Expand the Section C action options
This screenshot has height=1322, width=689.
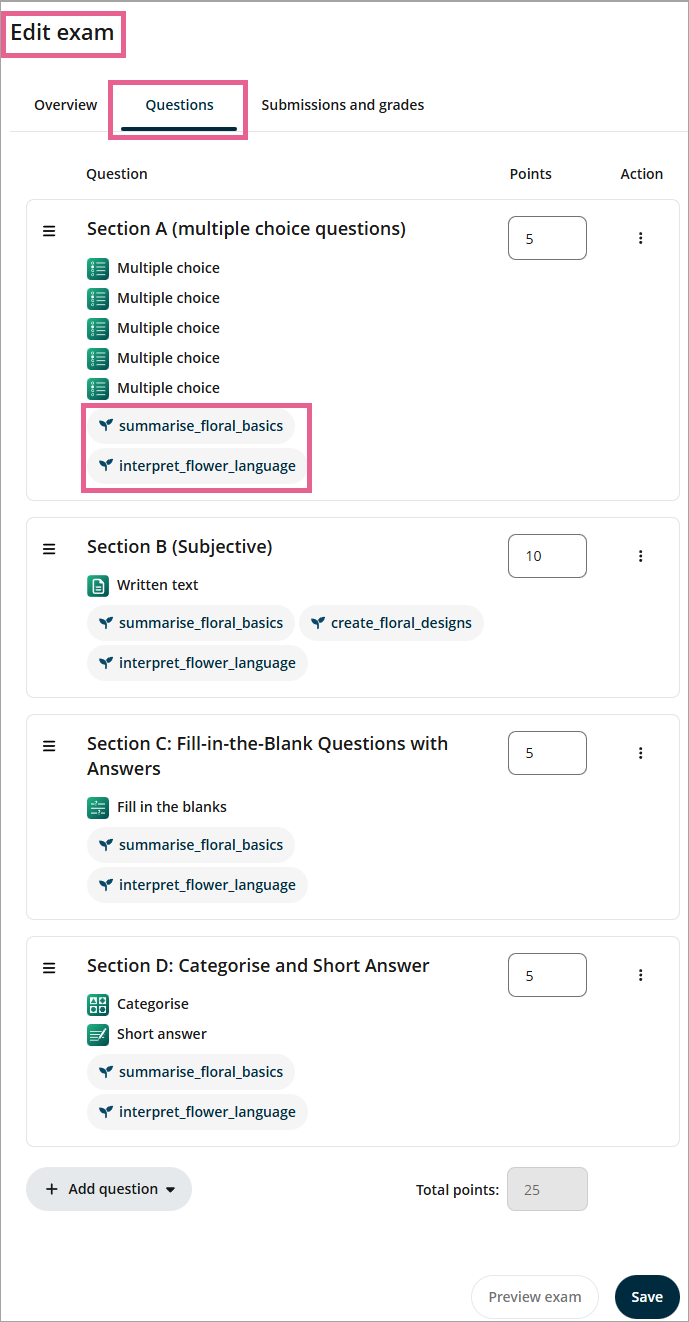point(641,753)
